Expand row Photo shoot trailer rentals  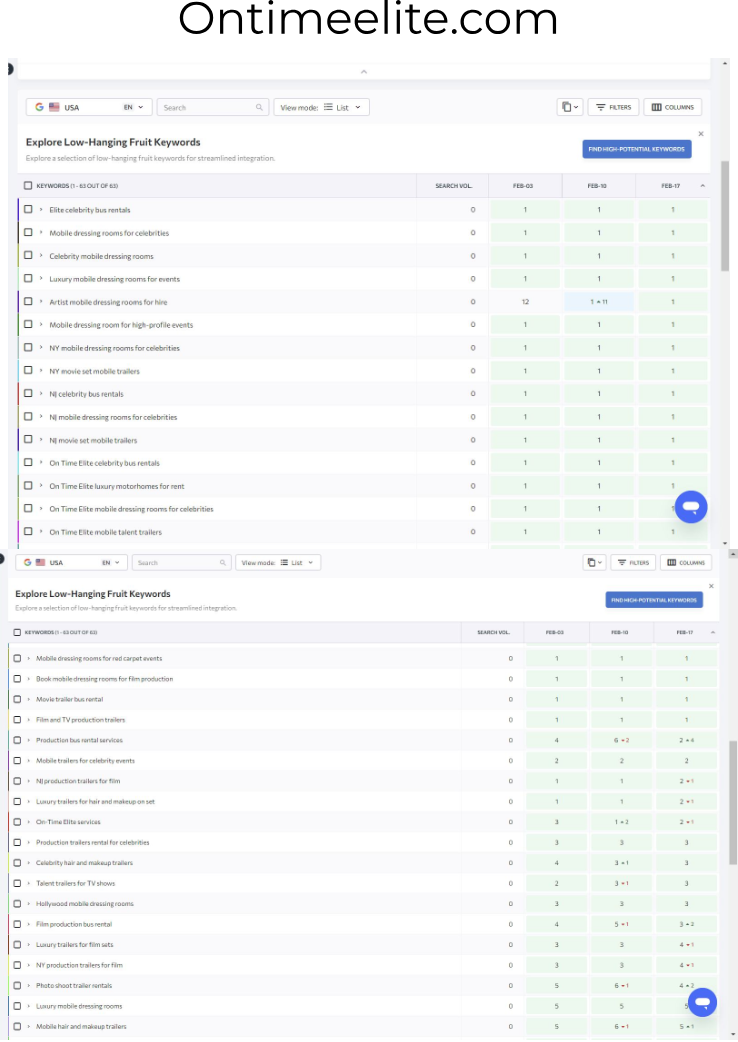coord(29,986)
